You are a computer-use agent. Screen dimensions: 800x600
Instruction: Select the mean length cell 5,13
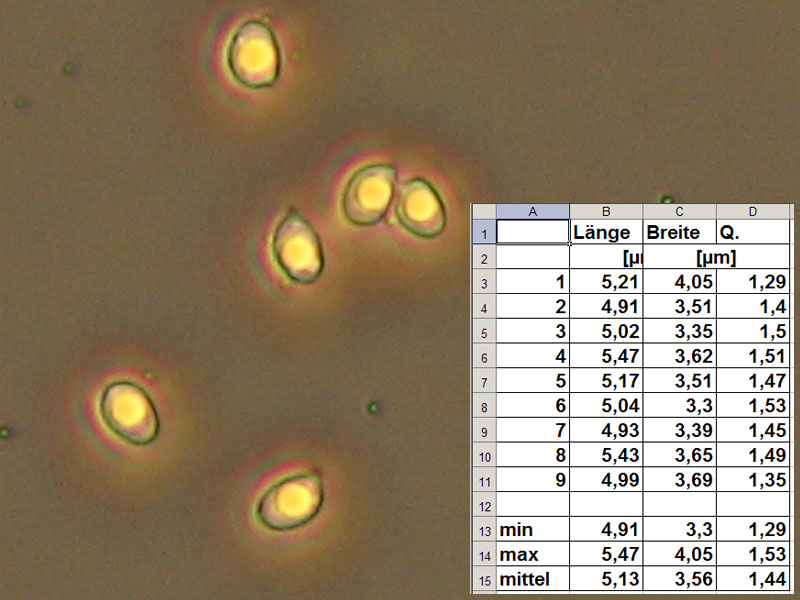(606, 579)
